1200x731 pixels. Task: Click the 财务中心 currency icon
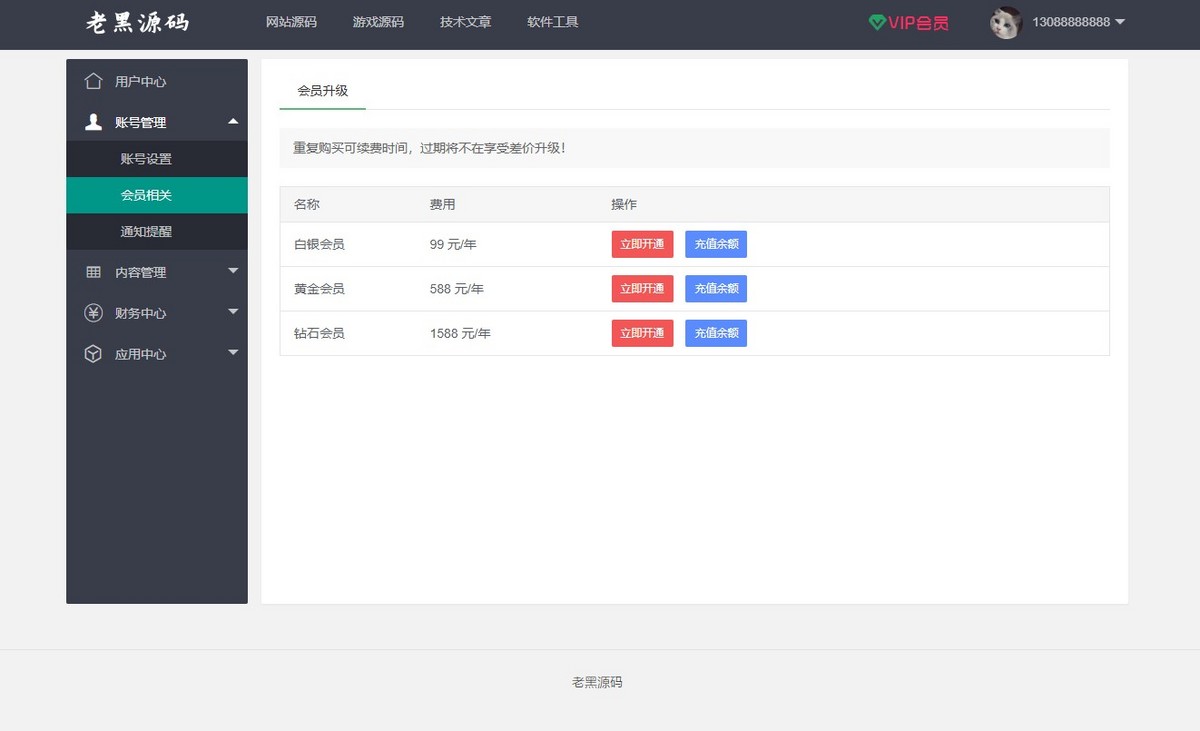coord(92,312)
